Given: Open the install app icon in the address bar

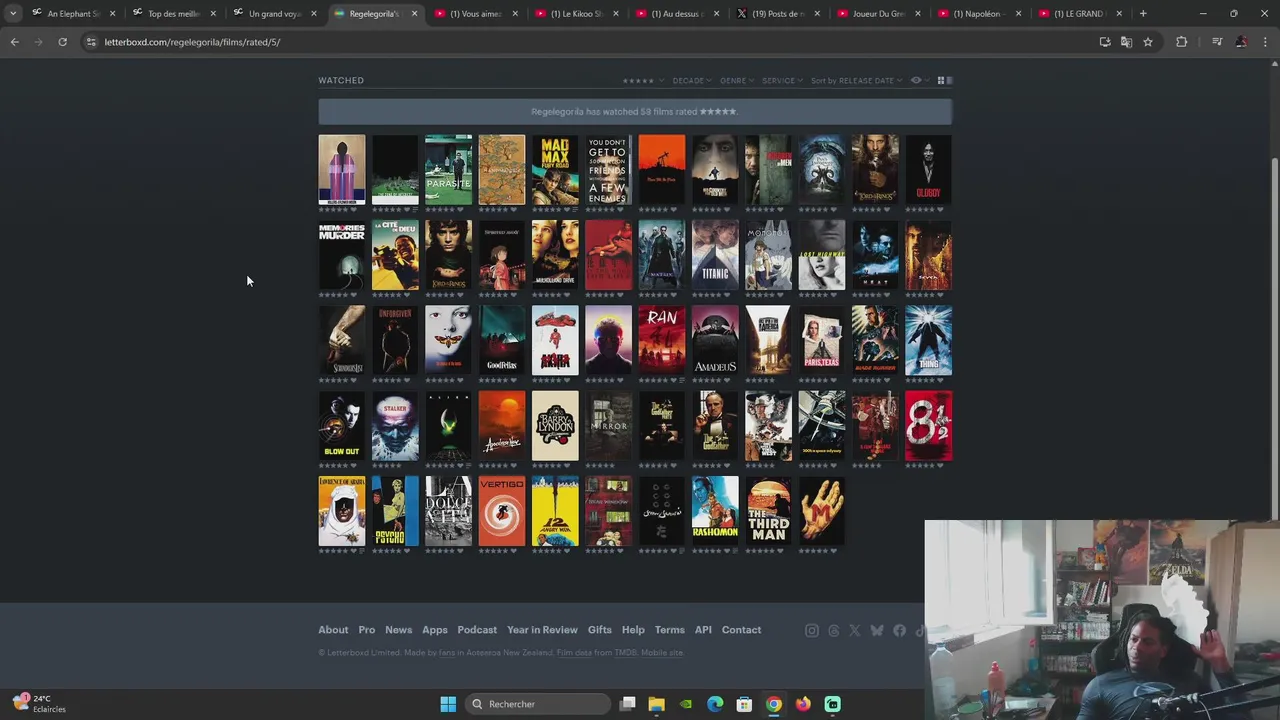Looking at the screenshot, I should (x=1105, y=42).
